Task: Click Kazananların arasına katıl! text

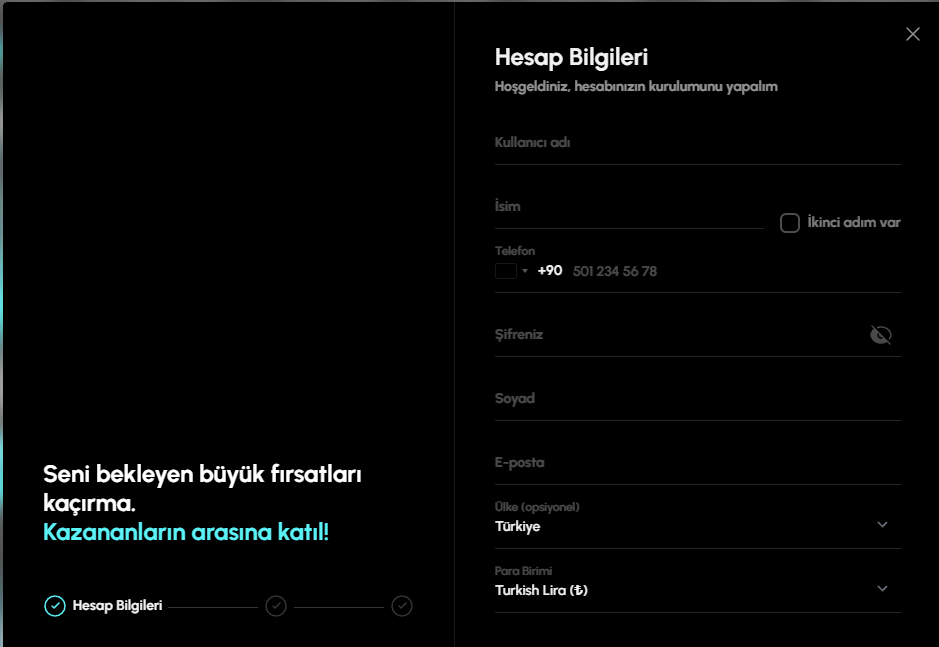Action: coord(186,532)
